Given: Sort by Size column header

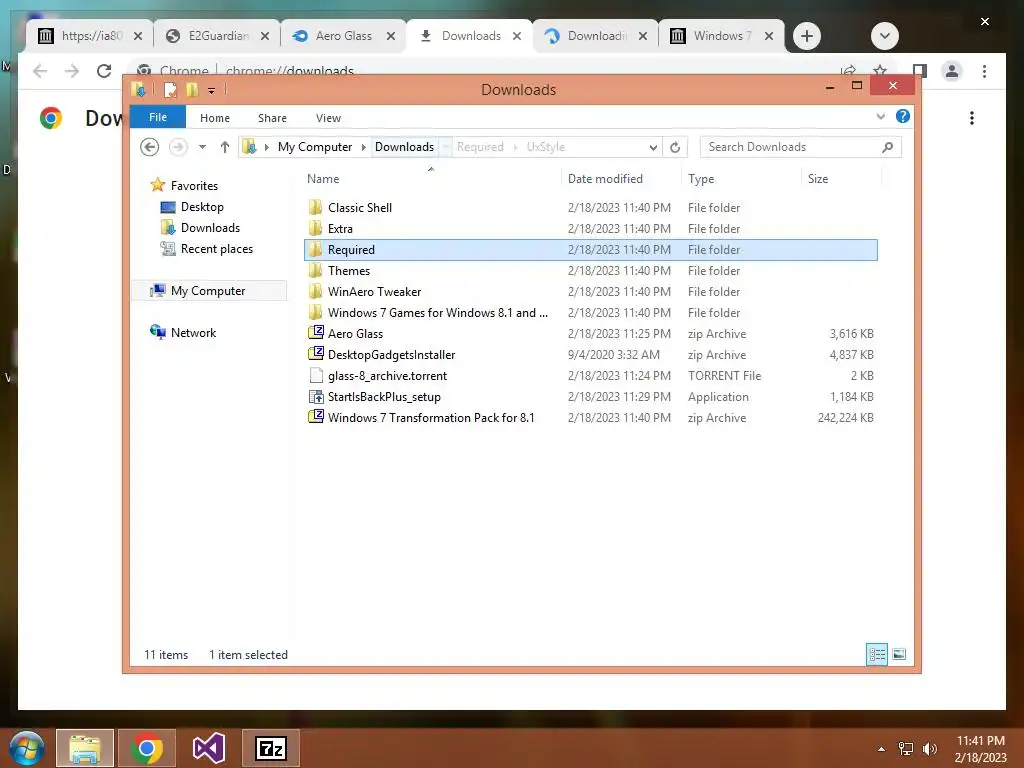Looking at the screenshot, I should pos(818,178).
